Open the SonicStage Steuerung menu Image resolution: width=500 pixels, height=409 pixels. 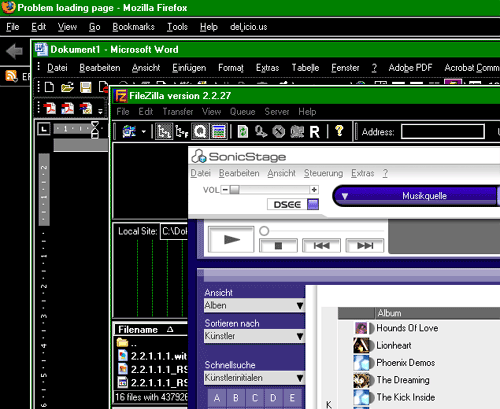click(x=323, y=173)
